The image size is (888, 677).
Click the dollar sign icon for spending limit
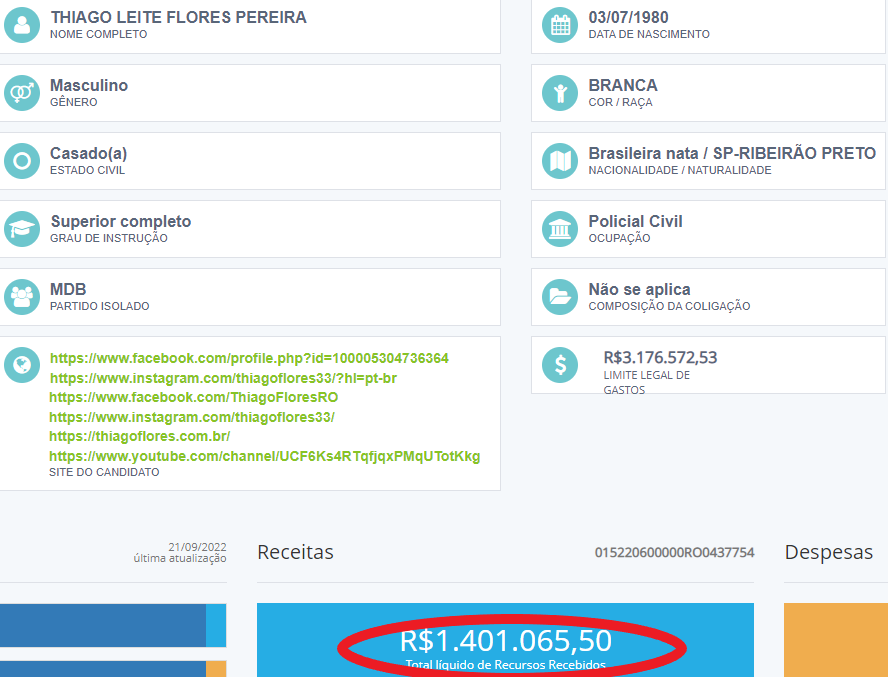560,365
